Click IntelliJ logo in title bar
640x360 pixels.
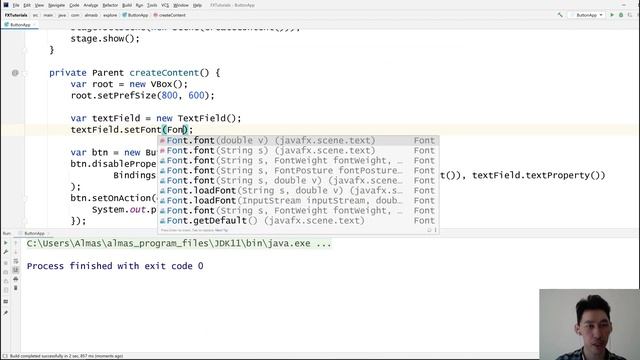coord(6,5)
